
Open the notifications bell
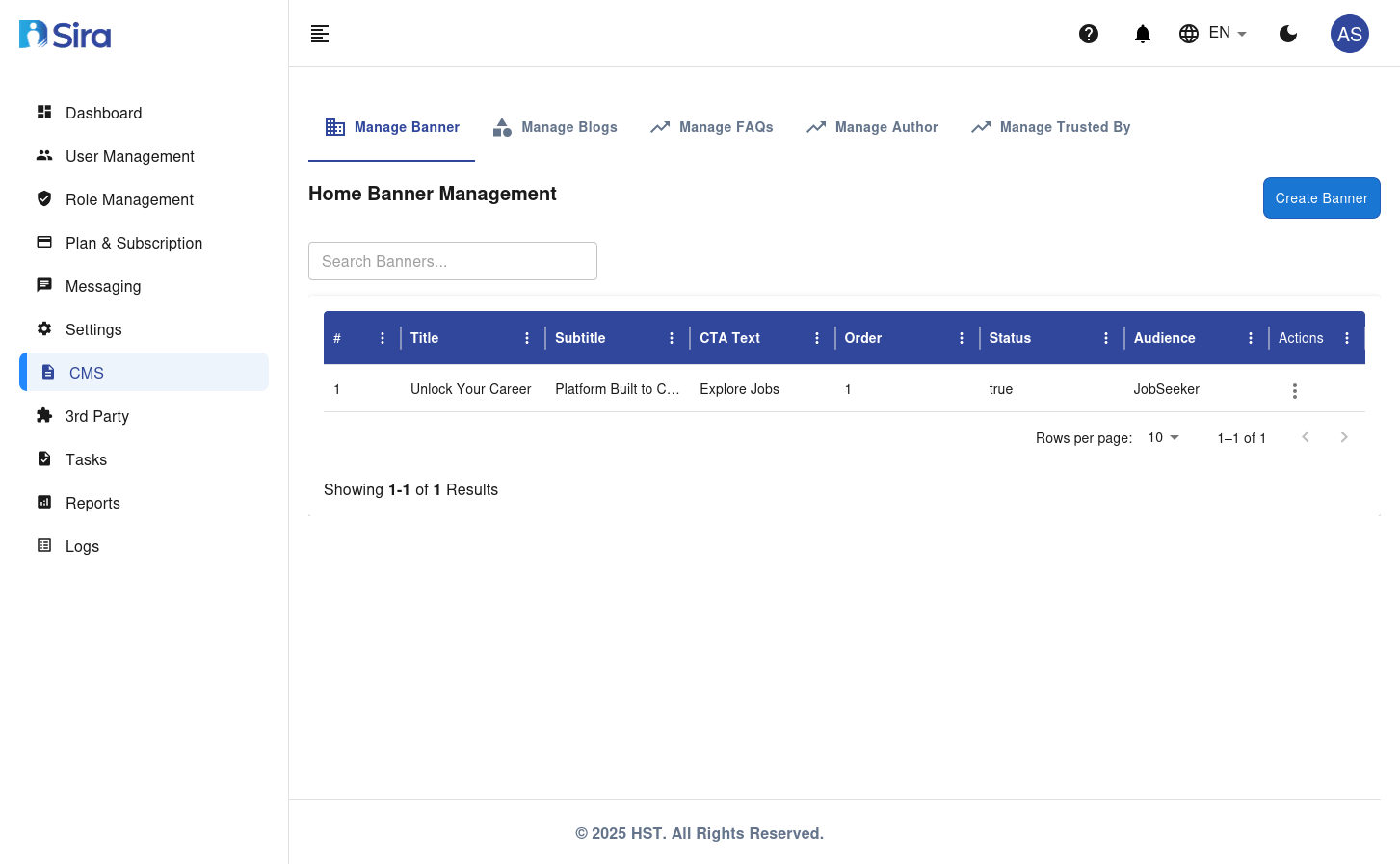1143,34
